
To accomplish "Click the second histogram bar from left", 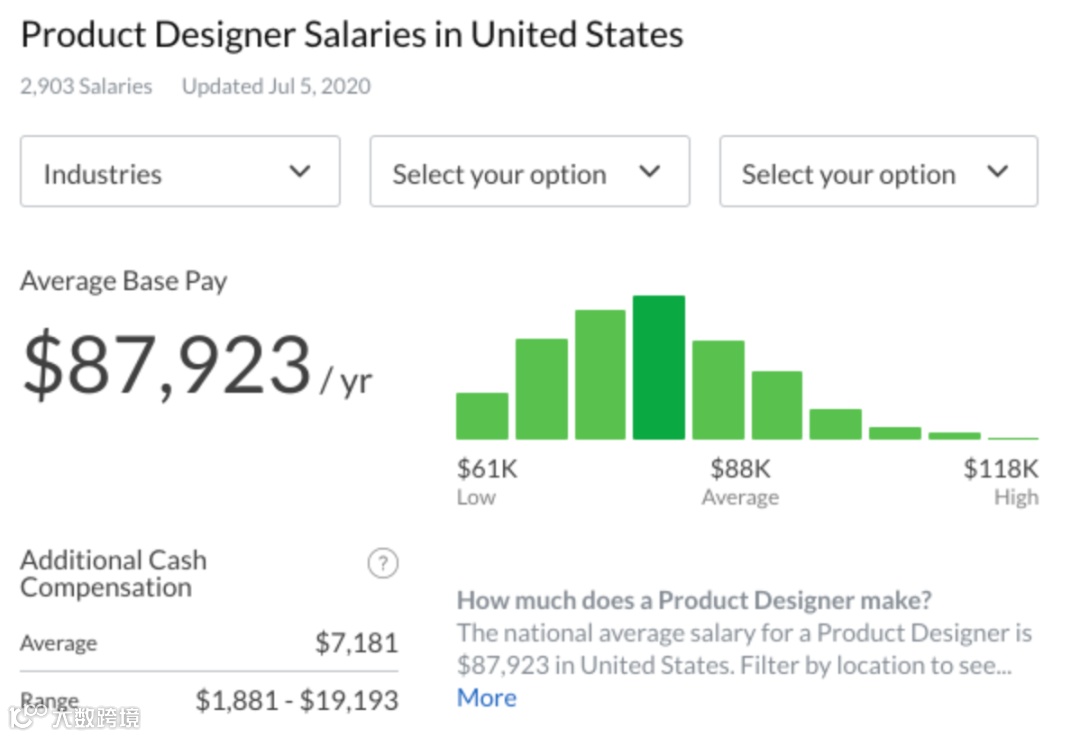I will (541, 389).
